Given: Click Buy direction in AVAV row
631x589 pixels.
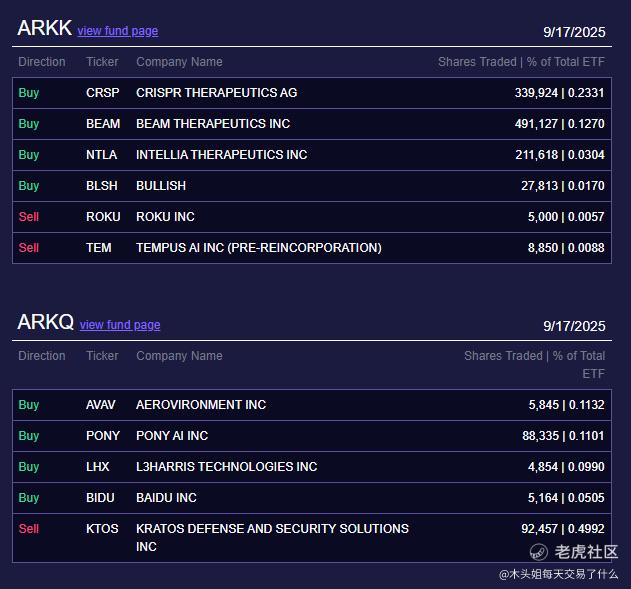Looking at the screenshot, I should click(x=29, y=405).
